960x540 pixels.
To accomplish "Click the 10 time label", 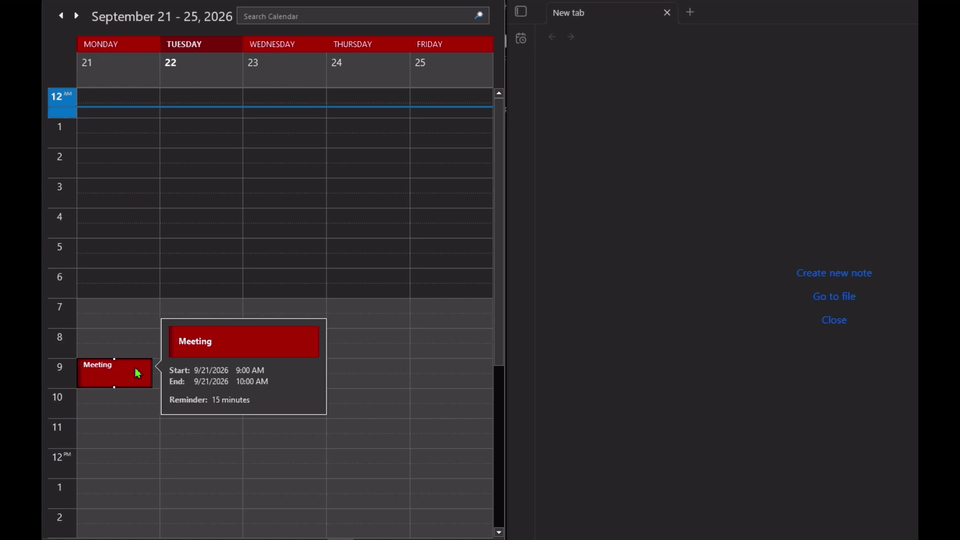I will 57,397.
